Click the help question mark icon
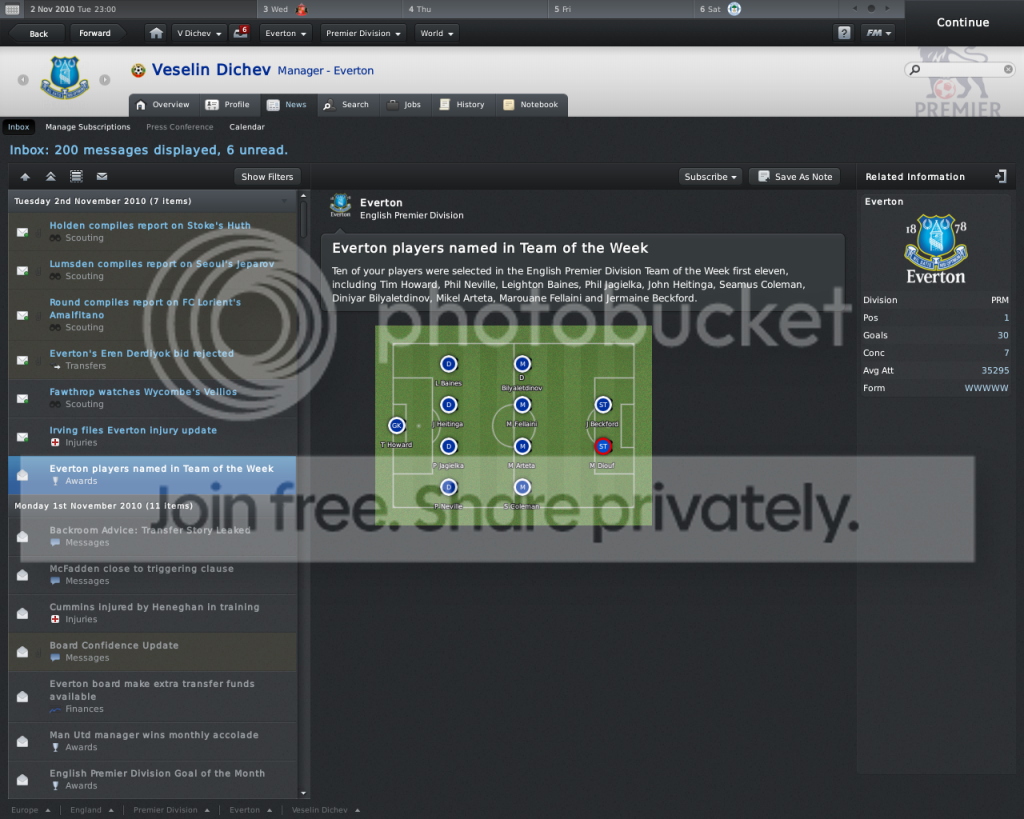The height and width of the screenshot is (819, 1024). [x=844, y=33]
